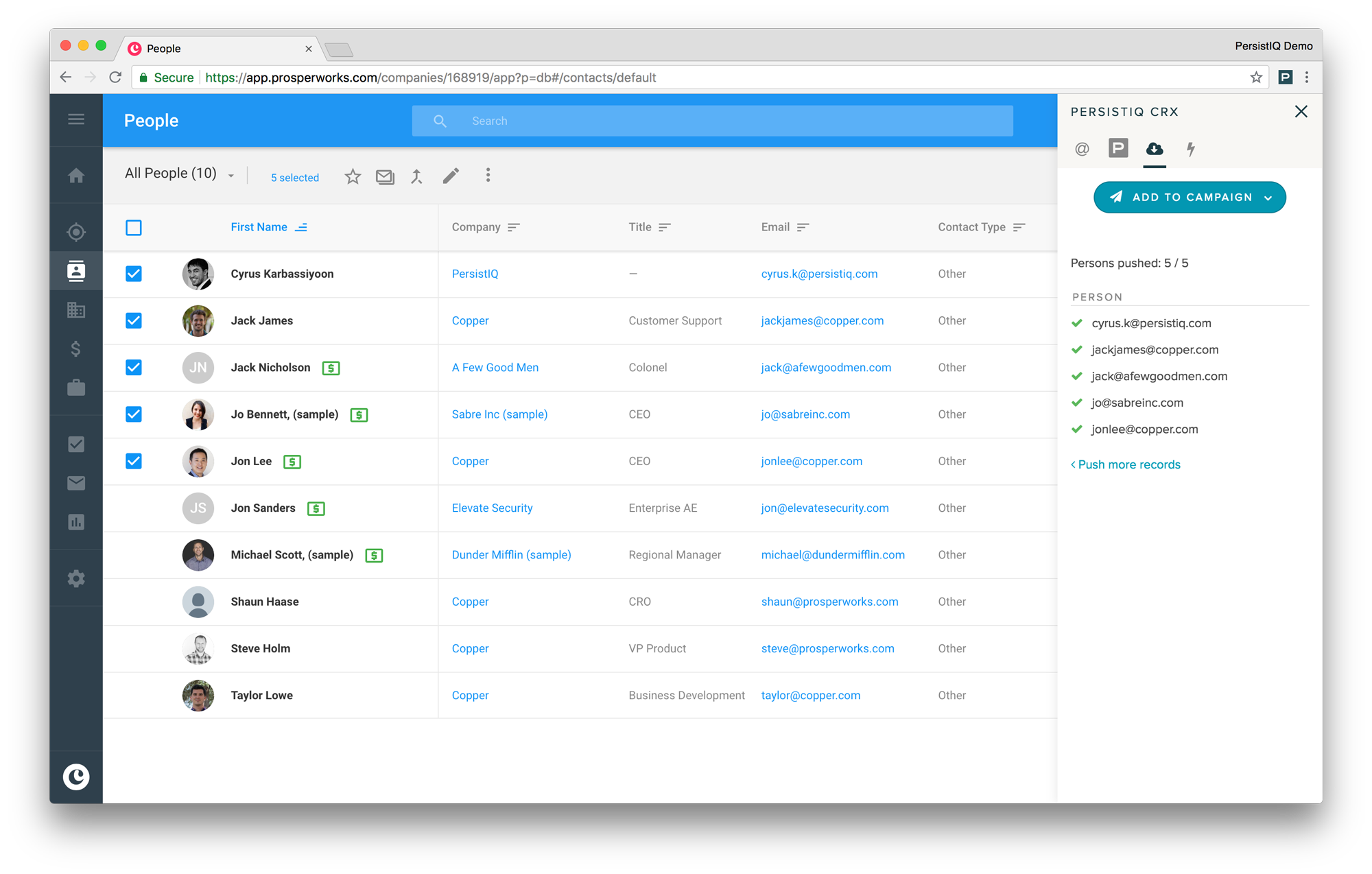Select the People browser tab
Image resolution: width=1372 pixels, height=874 pixels.
click(163, 48)
